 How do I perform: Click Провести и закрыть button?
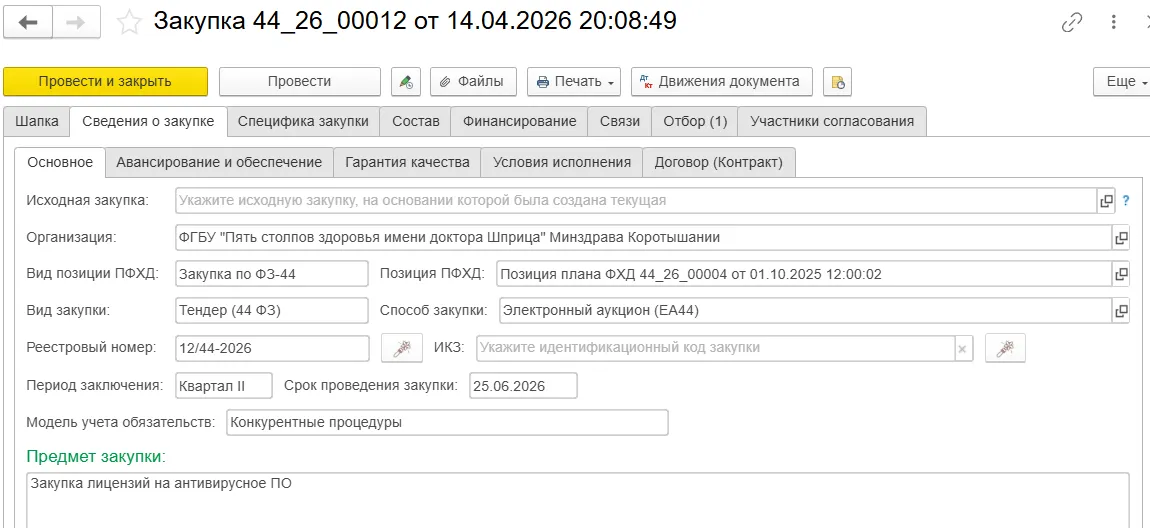tap(106, 81)
